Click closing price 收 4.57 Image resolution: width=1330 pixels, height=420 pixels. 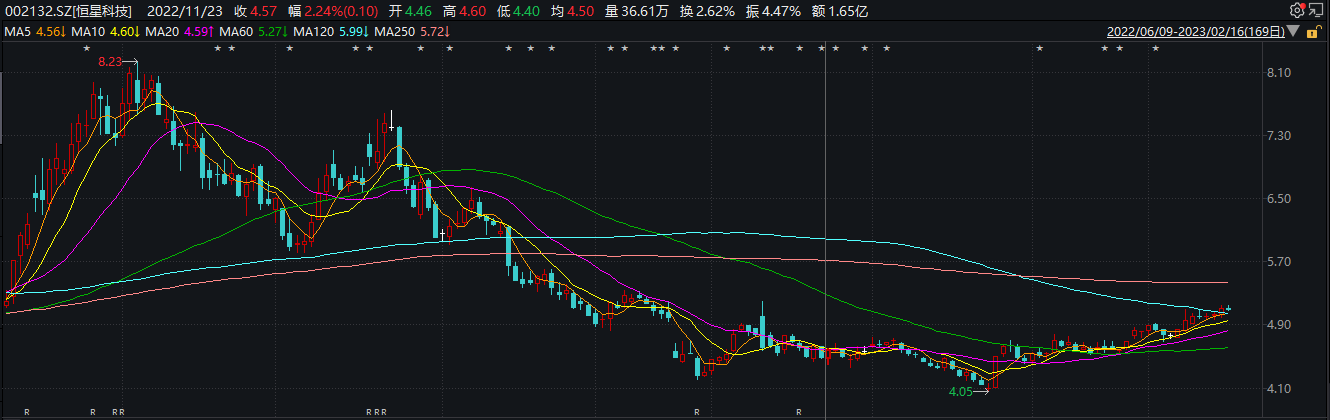point(255,11)
